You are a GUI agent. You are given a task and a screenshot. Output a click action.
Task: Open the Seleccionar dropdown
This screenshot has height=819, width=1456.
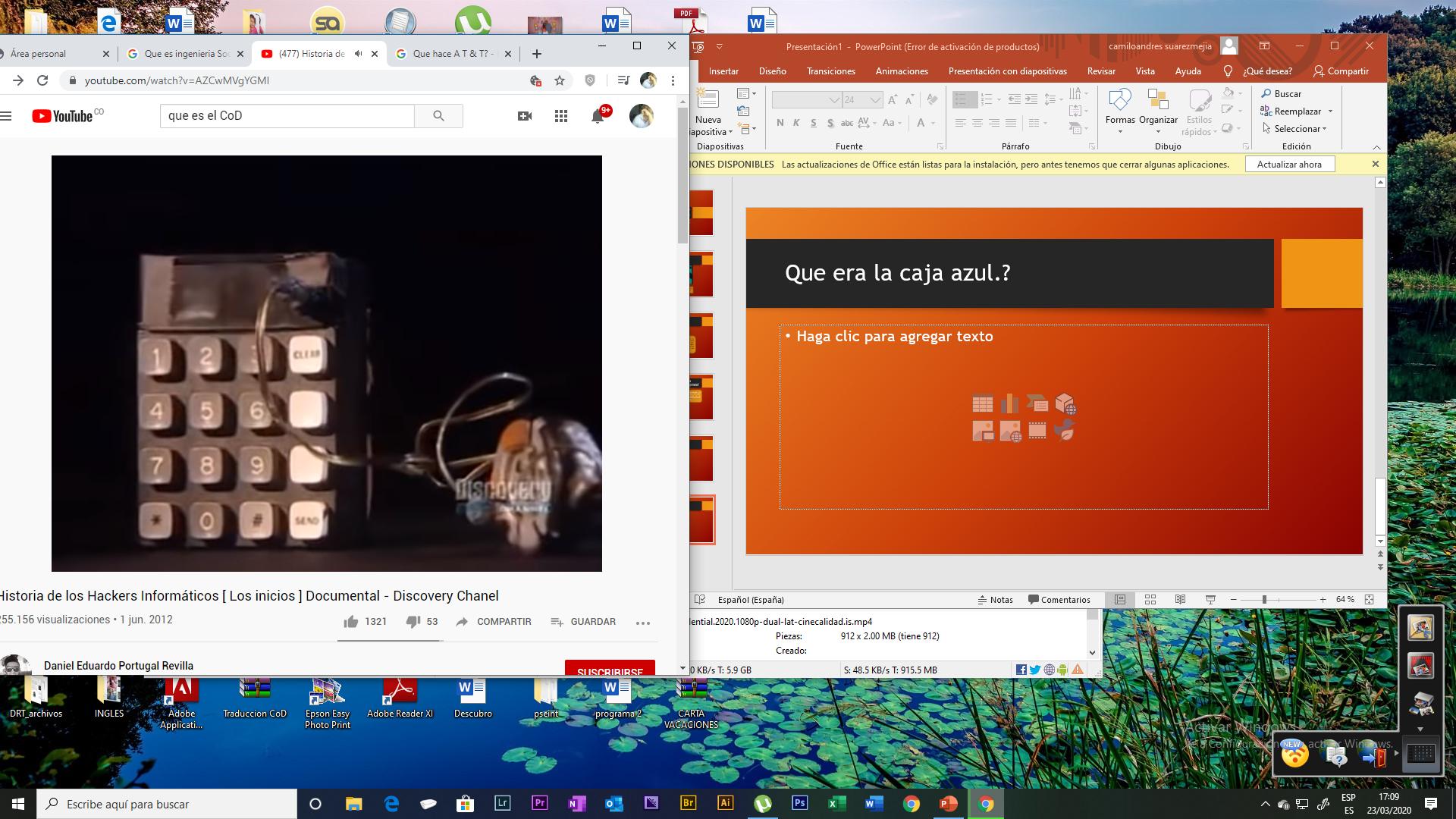coord(1294,129)
